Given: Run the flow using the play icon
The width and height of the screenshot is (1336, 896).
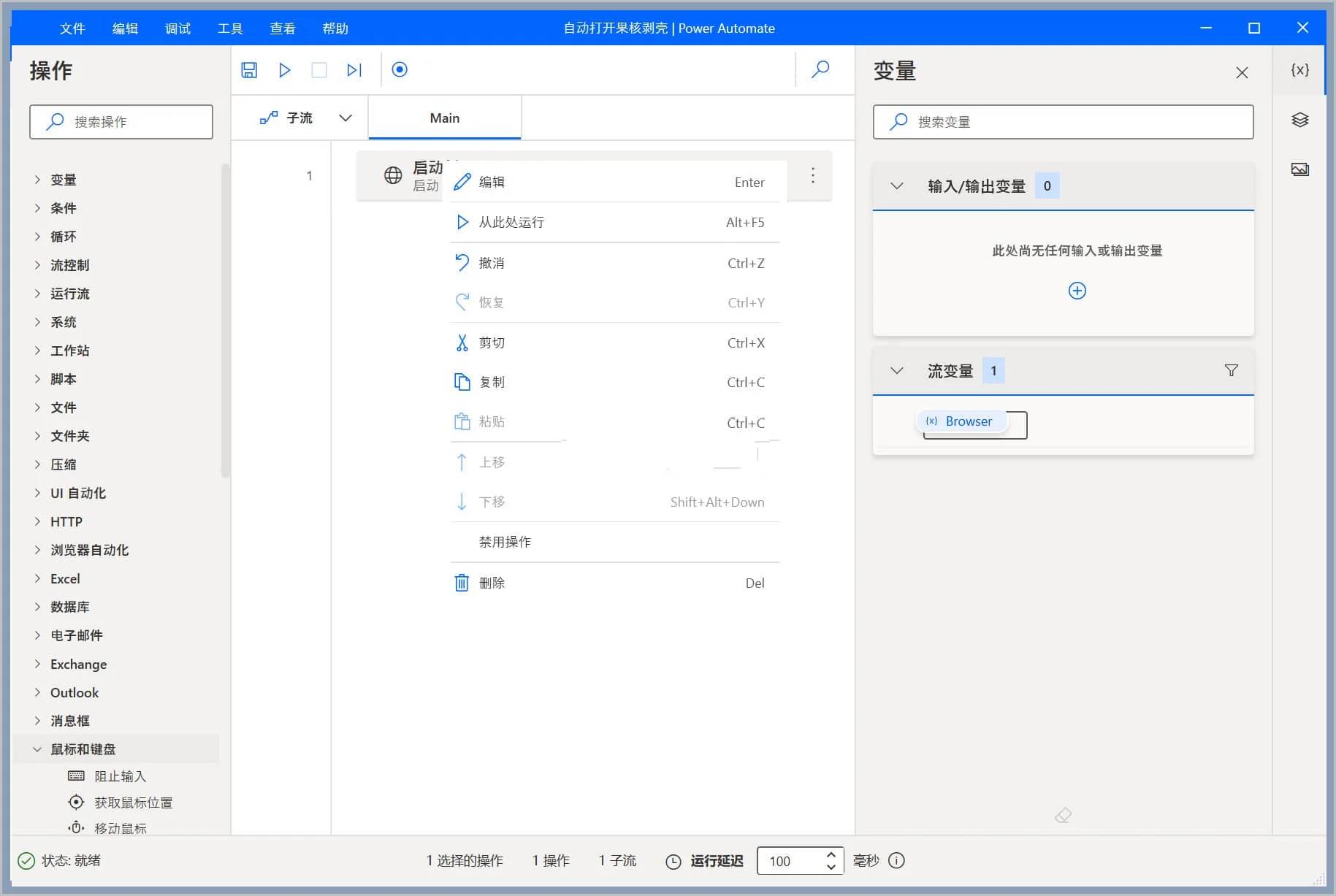Looking at the screenshot, I should 284,69.
